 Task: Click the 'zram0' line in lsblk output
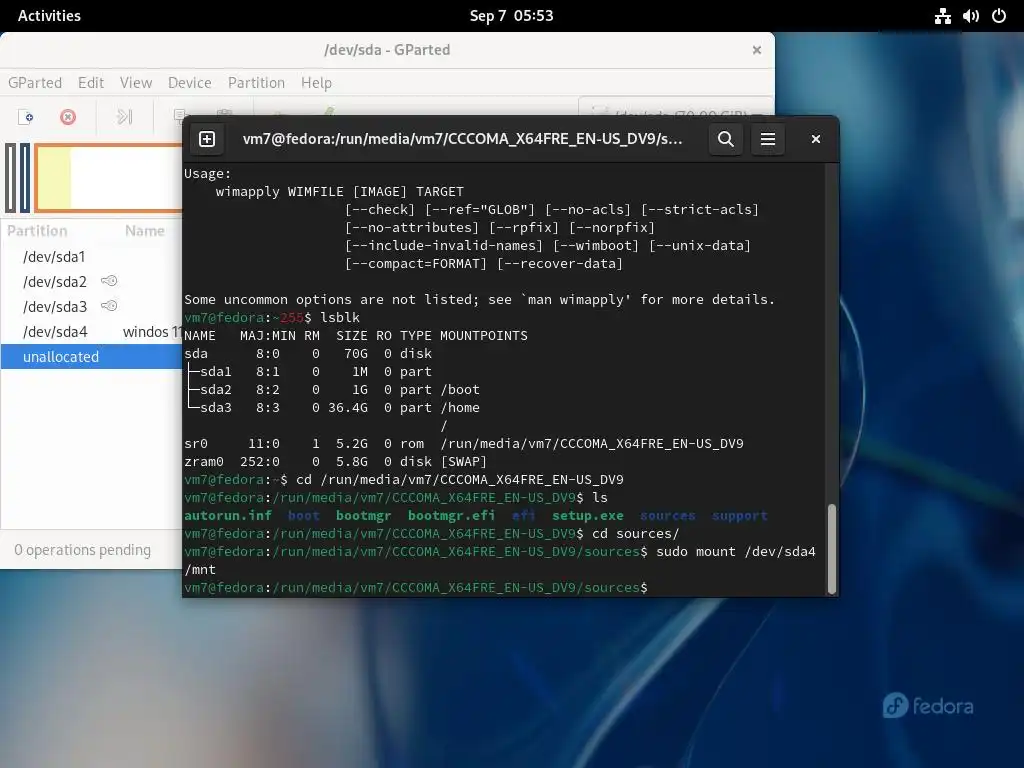[x=336, y=461]
